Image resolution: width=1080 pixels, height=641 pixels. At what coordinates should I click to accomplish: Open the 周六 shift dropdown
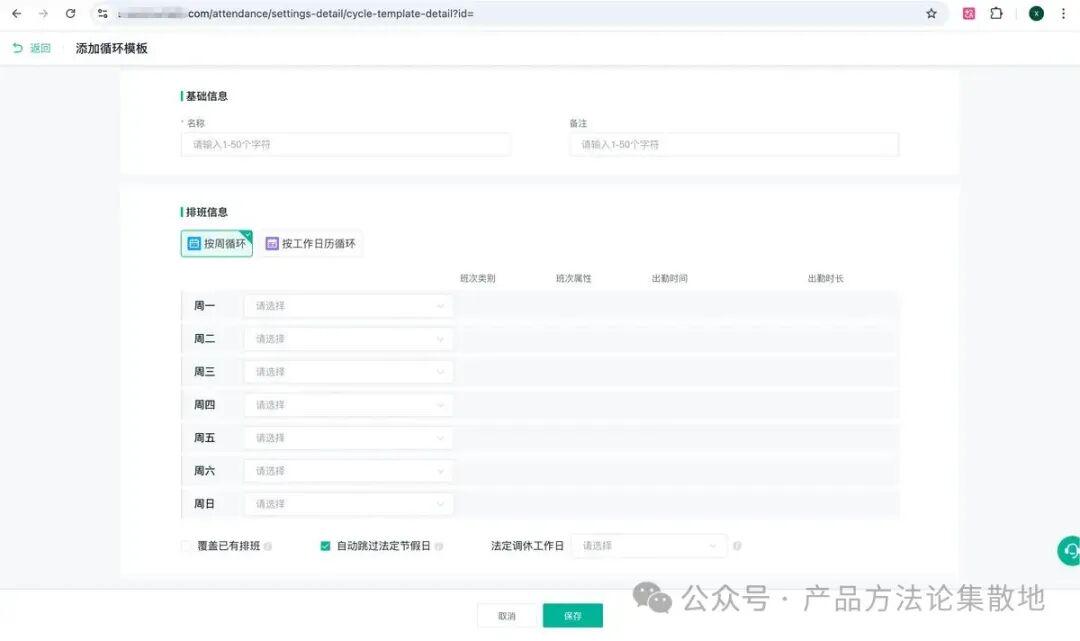coord(349,471)
